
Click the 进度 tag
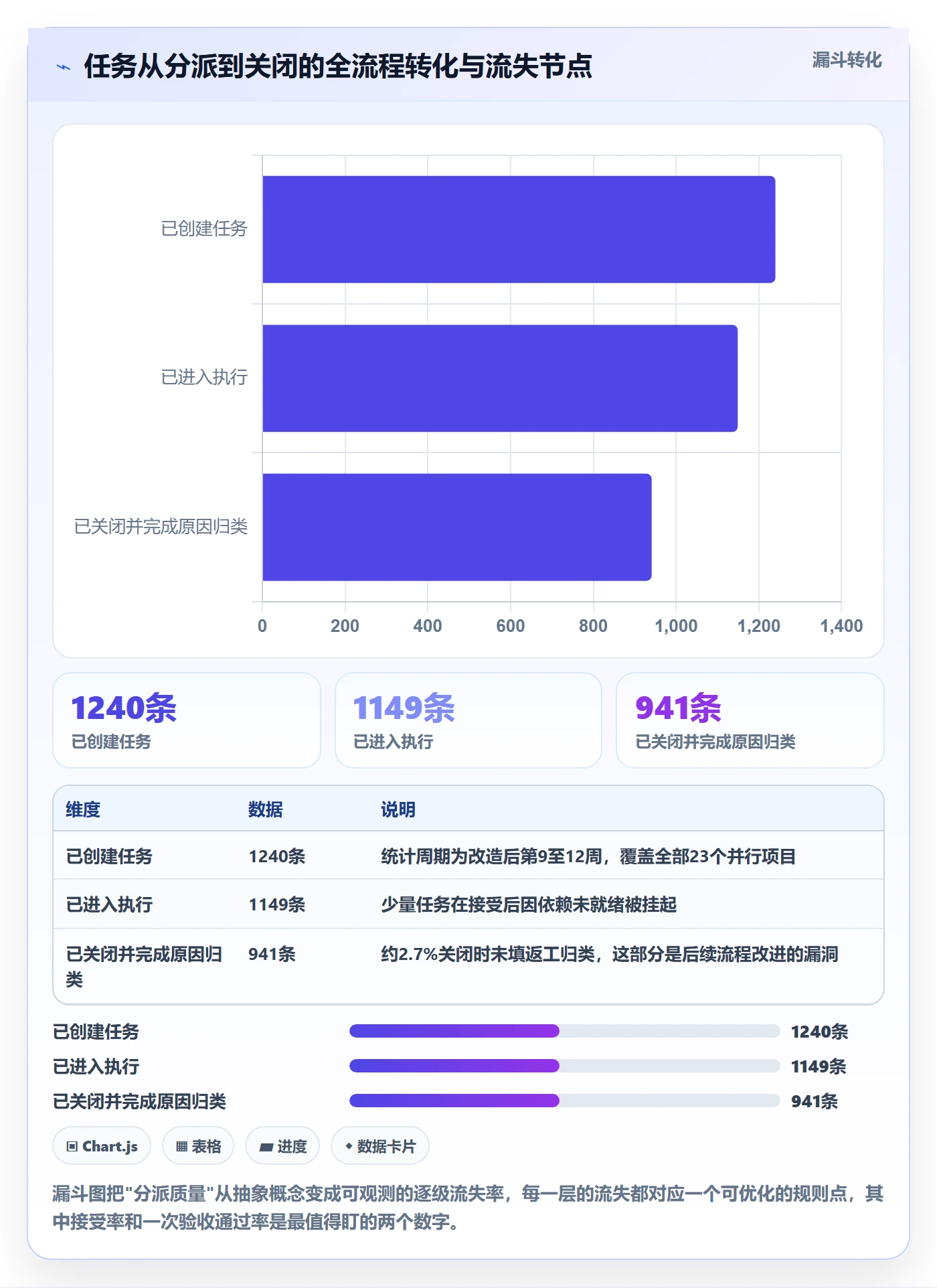282,1146
